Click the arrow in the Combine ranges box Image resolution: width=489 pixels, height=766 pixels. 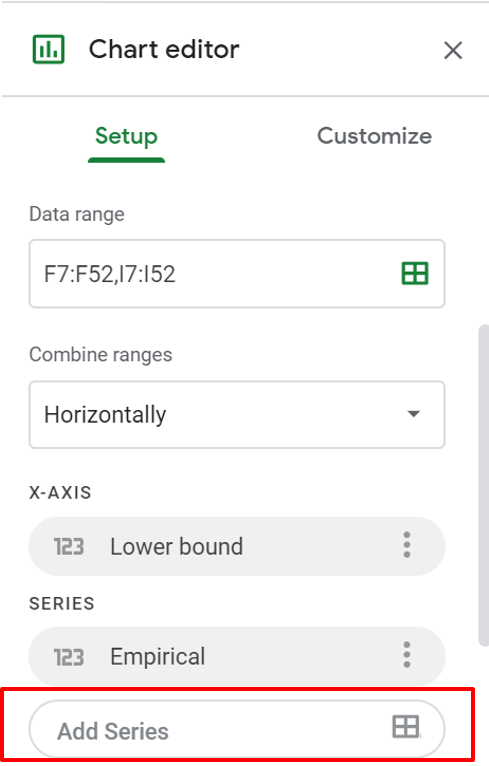414,414
